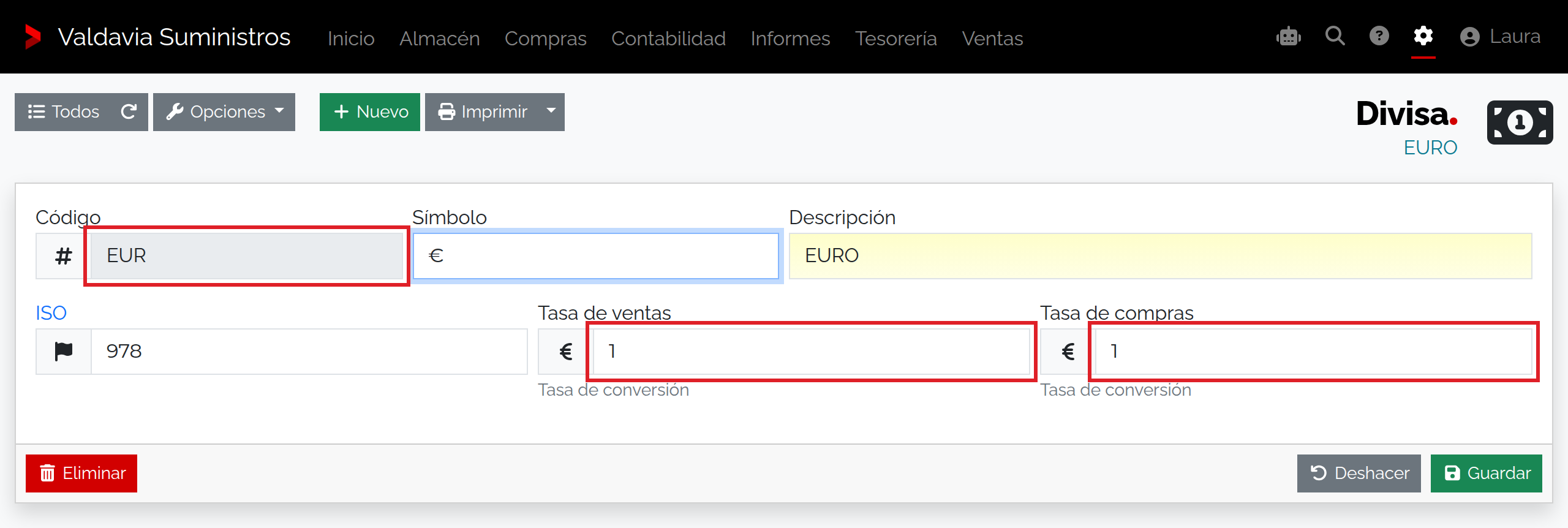This screenshot has height=528, width=1568.
Task: Open the Tesorería menu
Action: click(x=896, y=38)
